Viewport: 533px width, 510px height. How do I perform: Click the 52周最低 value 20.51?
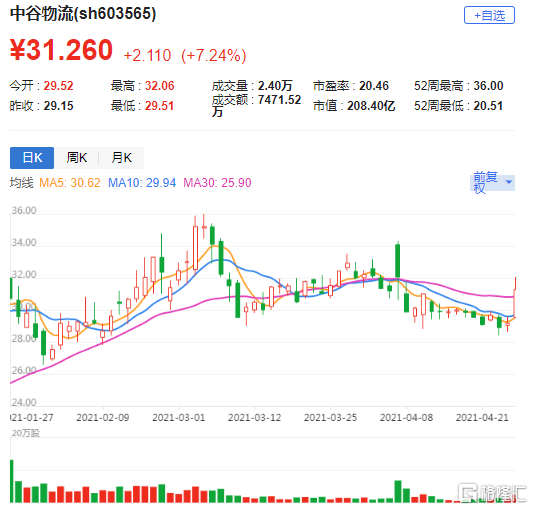pyautogui.click(x=488, y=106)
